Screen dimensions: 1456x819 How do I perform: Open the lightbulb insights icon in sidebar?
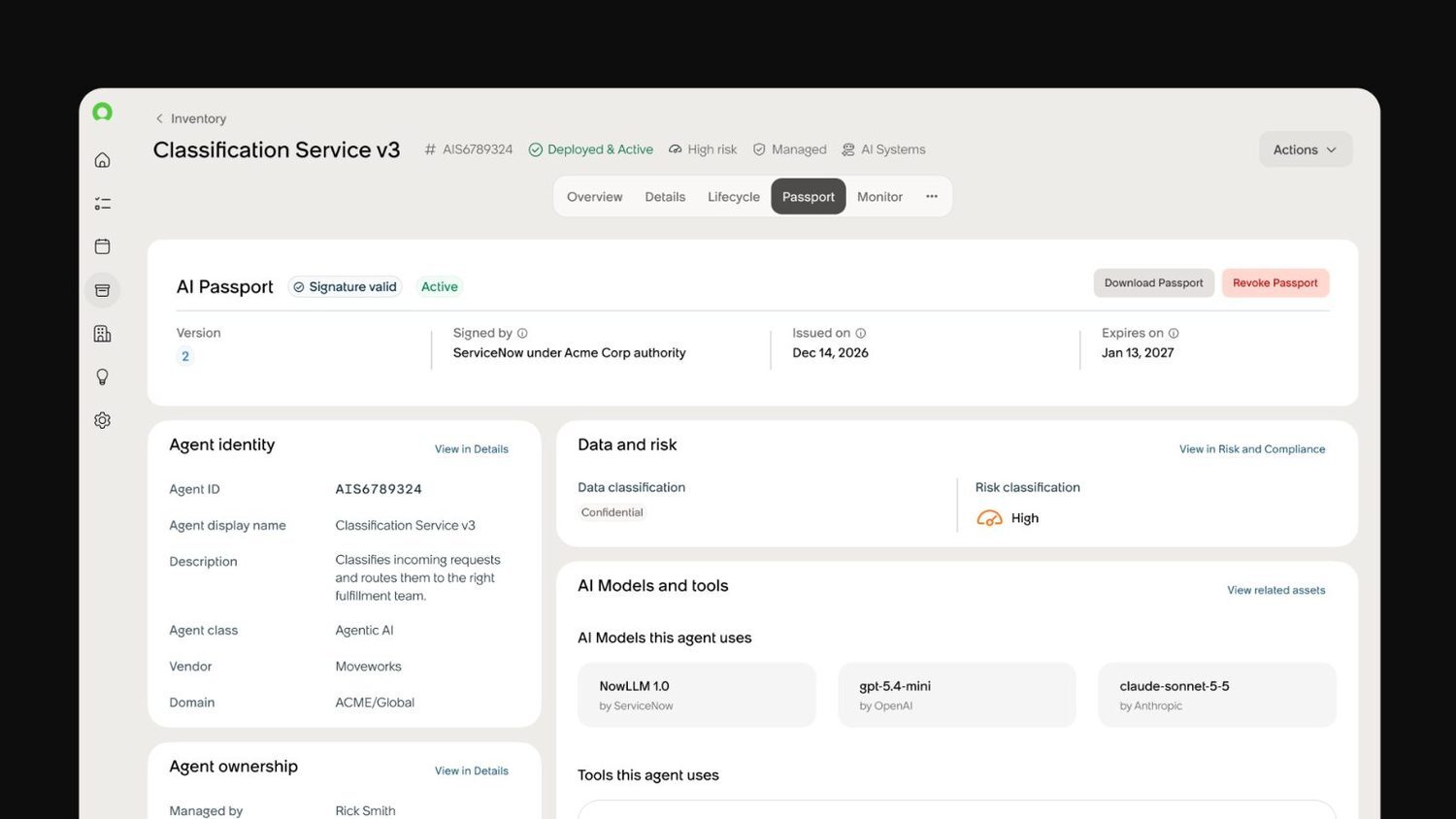[x=102, y=377]
